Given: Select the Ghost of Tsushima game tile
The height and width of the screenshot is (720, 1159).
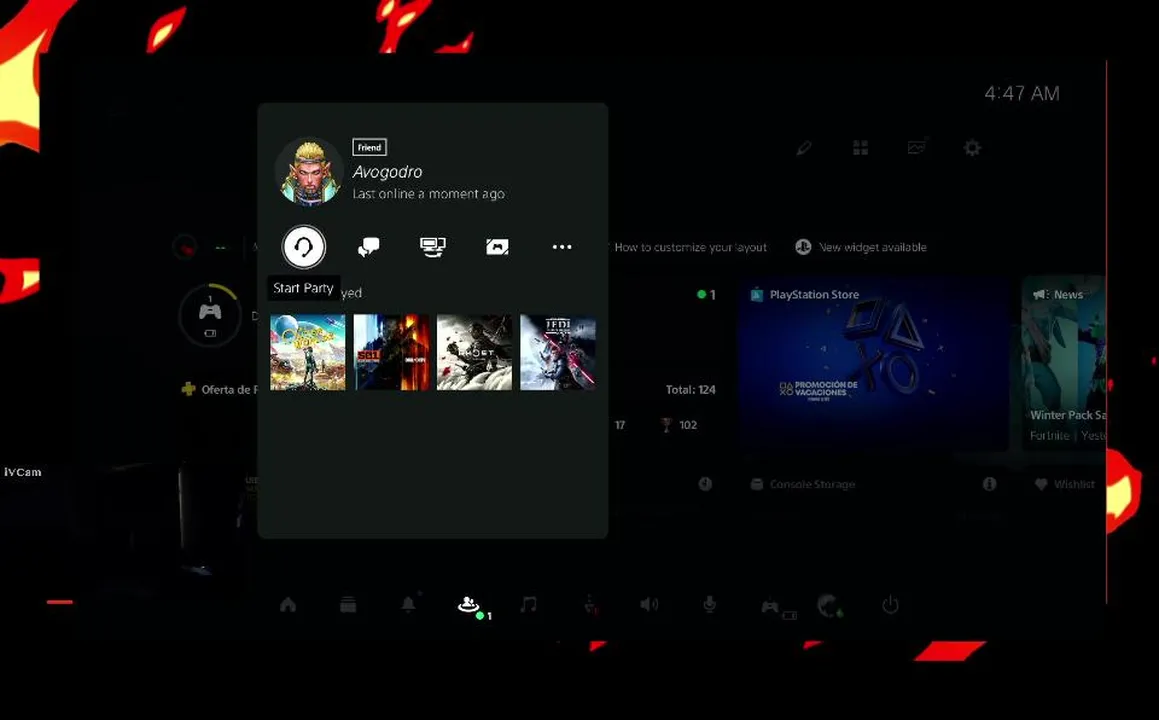Looking at the screenshot, I should [475, 353].
